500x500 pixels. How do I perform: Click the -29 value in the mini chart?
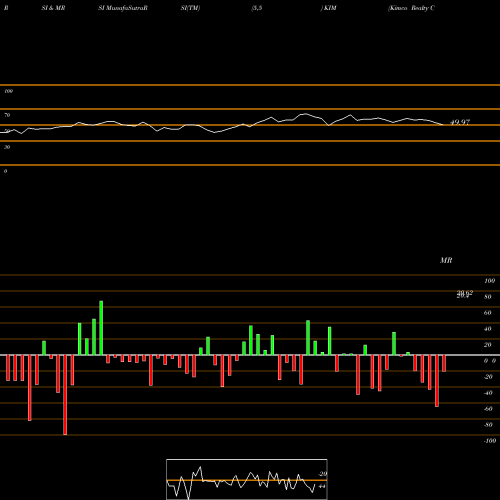(x=322, y=474)
